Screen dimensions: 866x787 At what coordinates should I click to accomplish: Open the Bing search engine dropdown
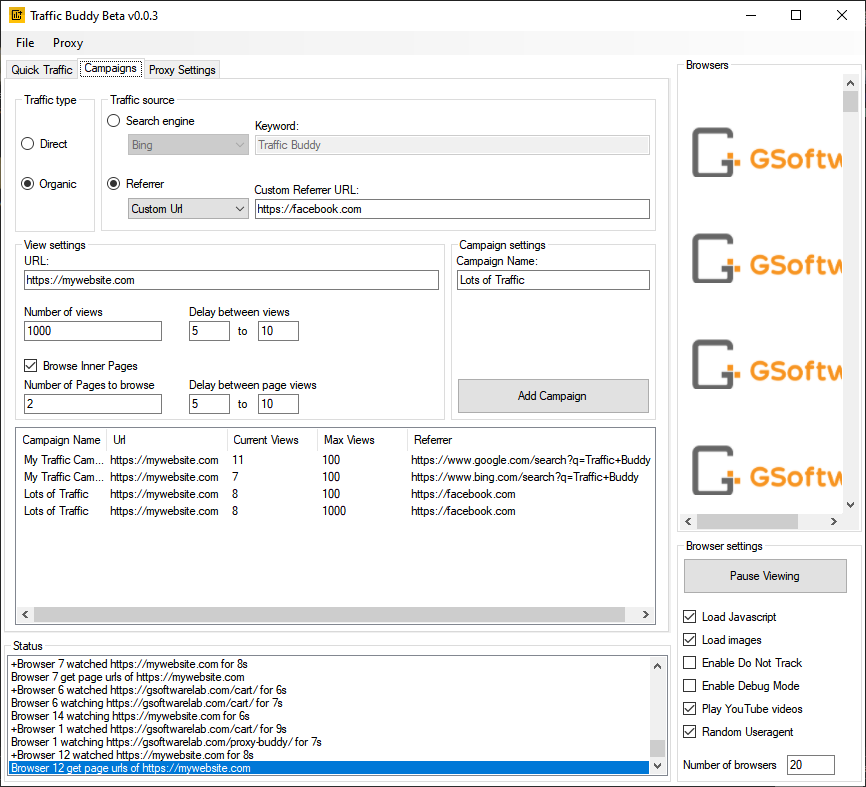[x=188, y=145]
